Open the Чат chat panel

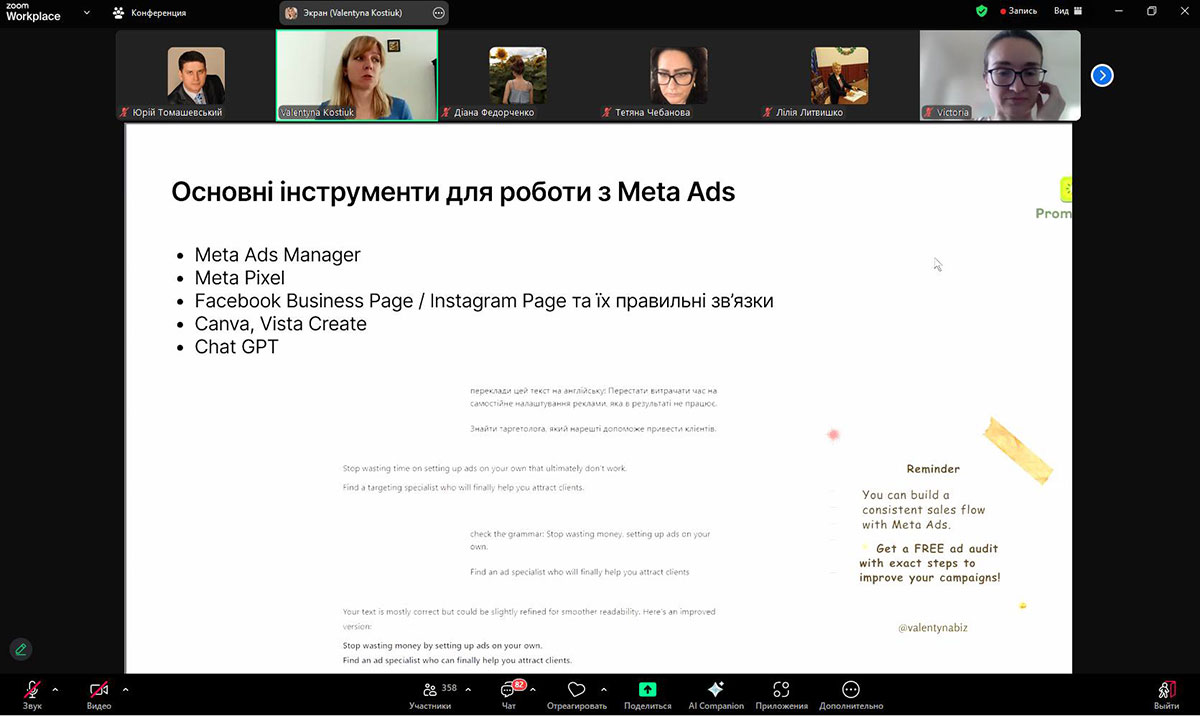pyautogui.click(x=508, y=694)
